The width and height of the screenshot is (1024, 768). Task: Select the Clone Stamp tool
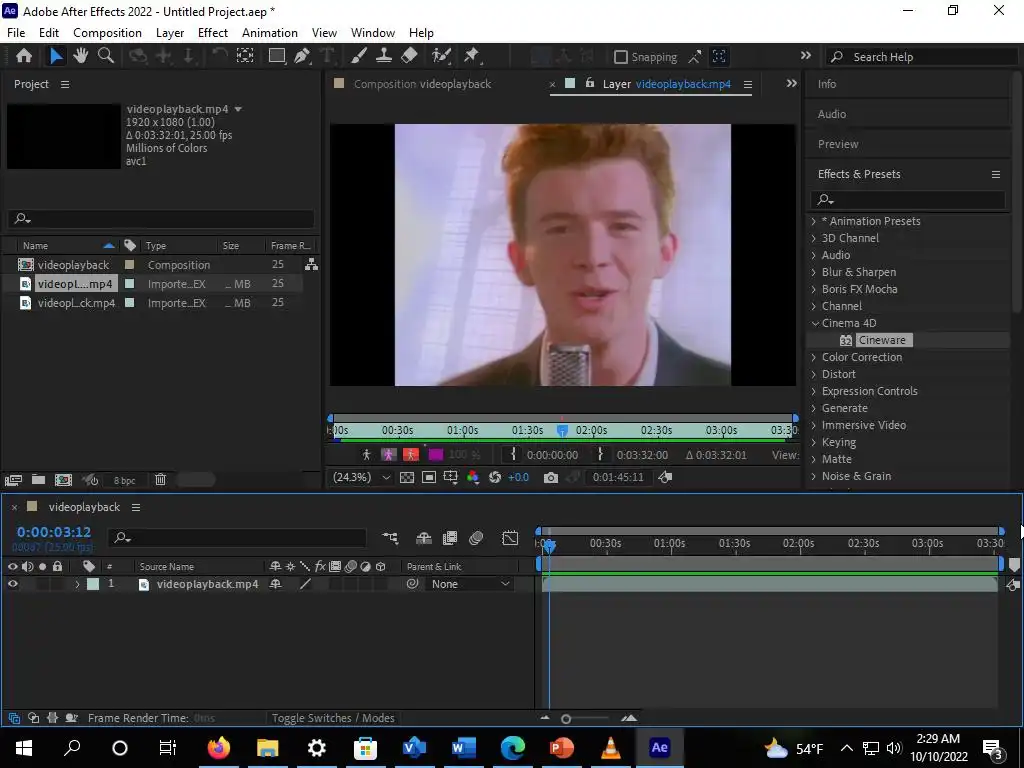pyautogui.click(x=384, y=56)
